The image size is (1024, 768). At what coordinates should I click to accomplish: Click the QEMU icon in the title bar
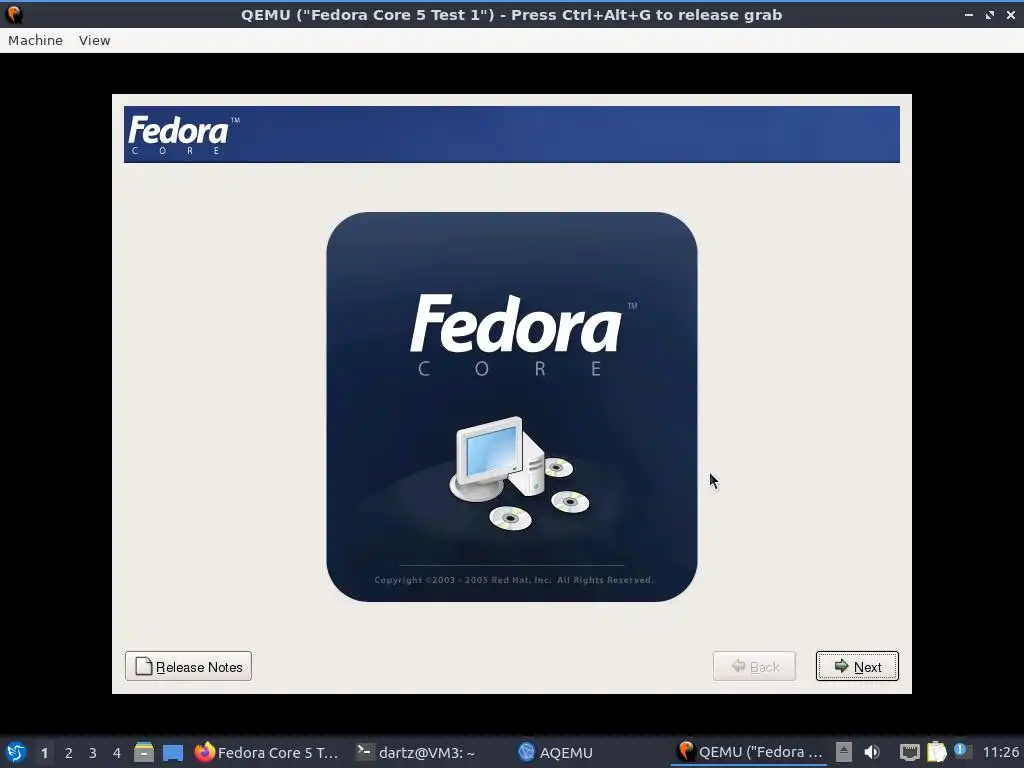14,14
